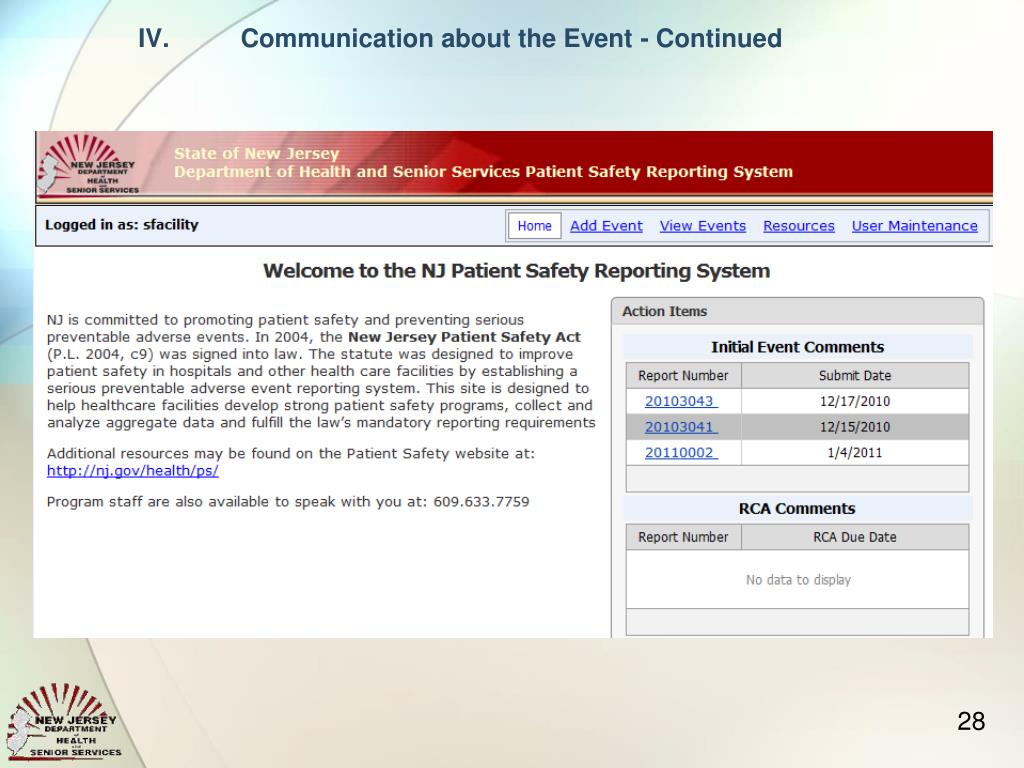Open User Maintenance link
This screenshot has width=1024, height=768.
pos(914,226)
